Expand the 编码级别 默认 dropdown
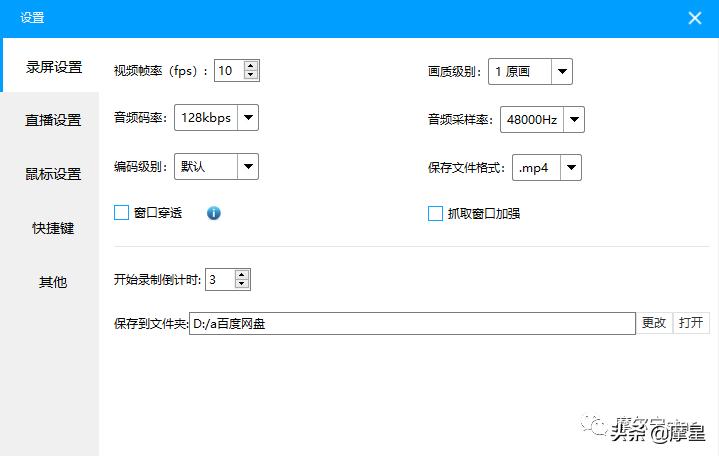Viewport: 719px width, 456px height. 216,166
